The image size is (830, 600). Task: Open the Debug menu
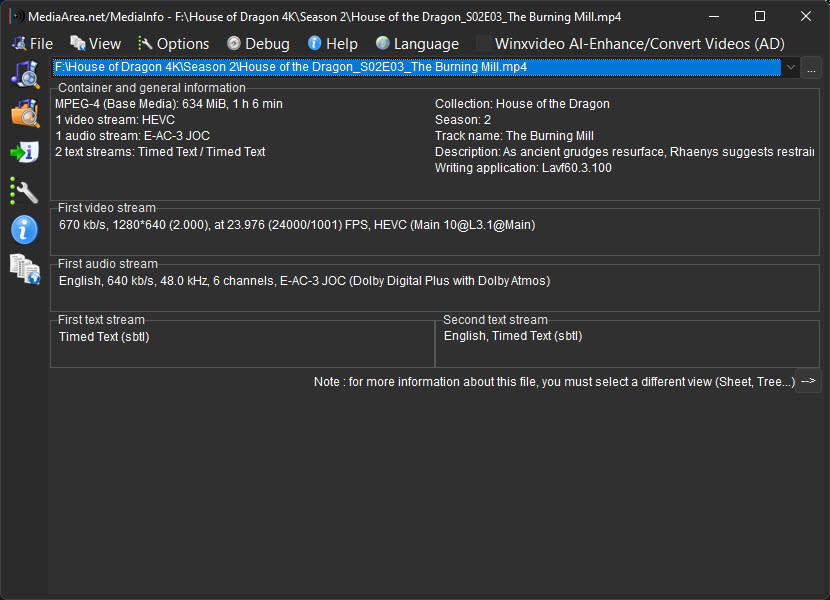point(258,43)
